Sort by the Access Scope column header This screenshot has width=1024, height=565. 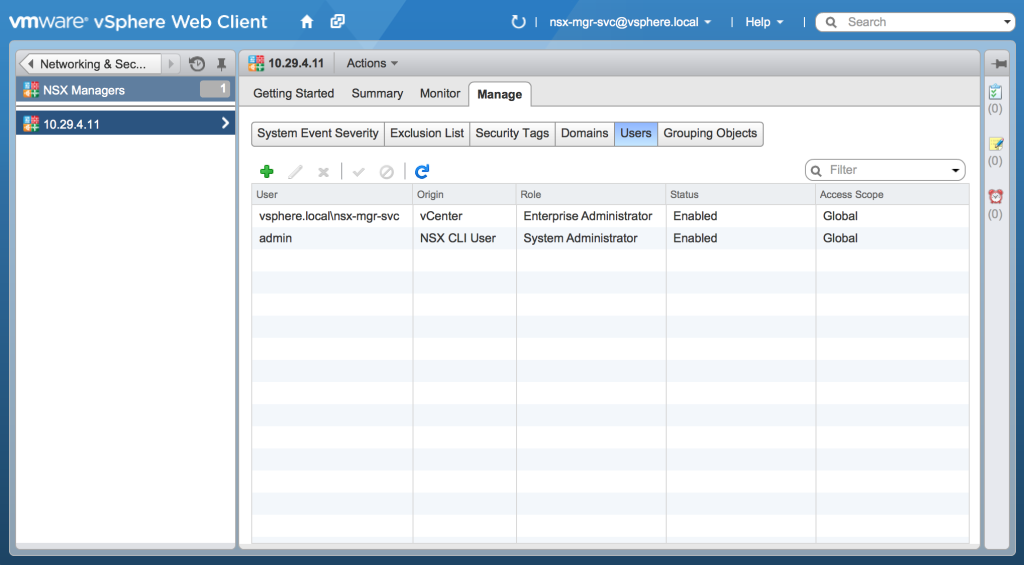coord(892,195)
